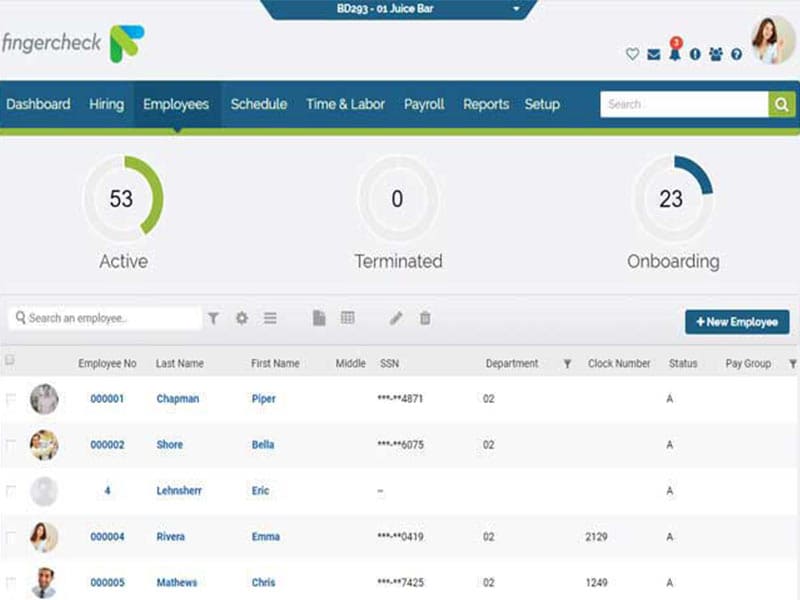The width and height of the screenshot is (800, 600).
Task: Open the Department column filter dropdown
Action: (567, 364)
